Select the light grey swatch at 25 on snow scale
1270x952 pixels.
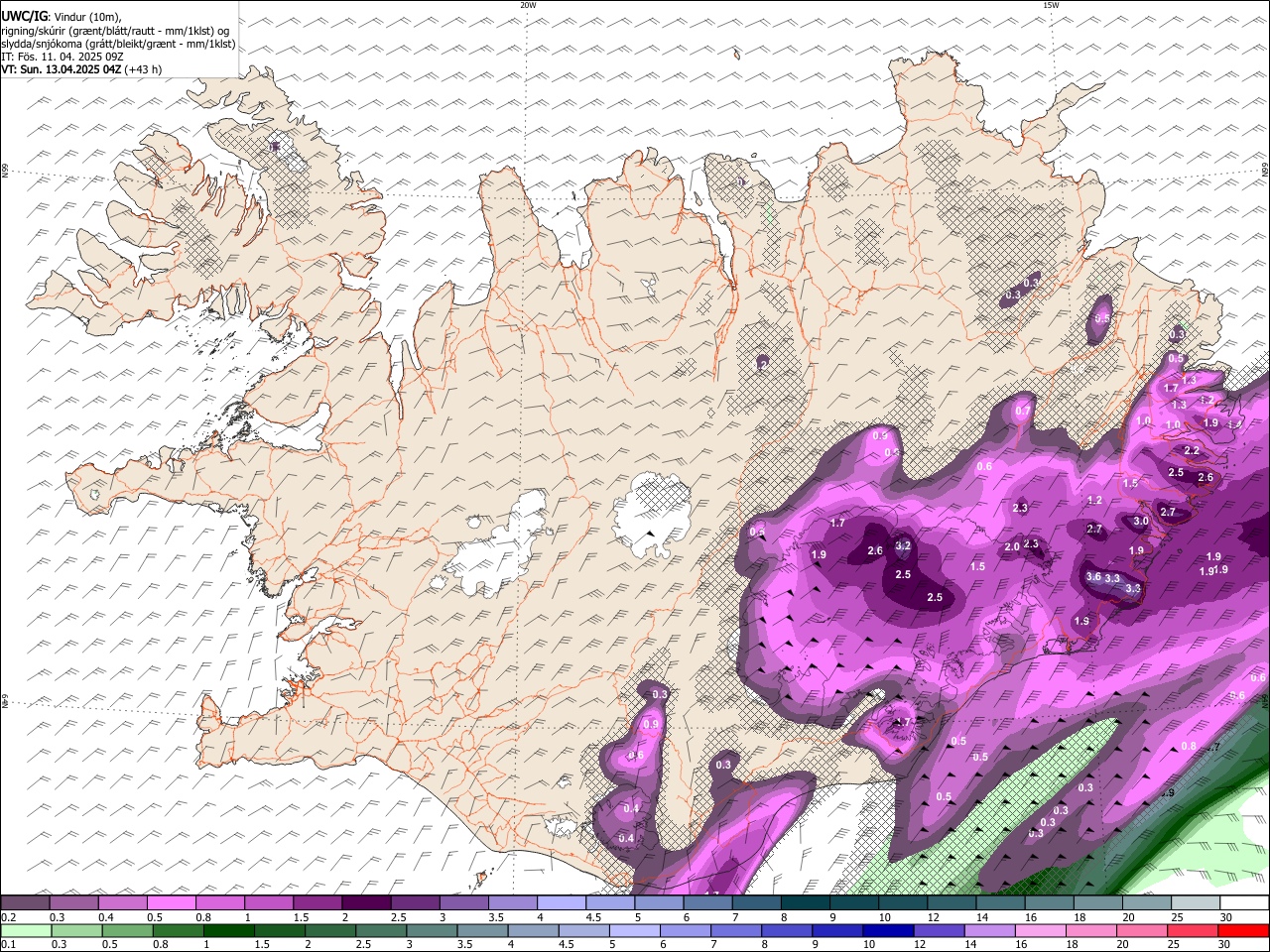[1197, 902]
